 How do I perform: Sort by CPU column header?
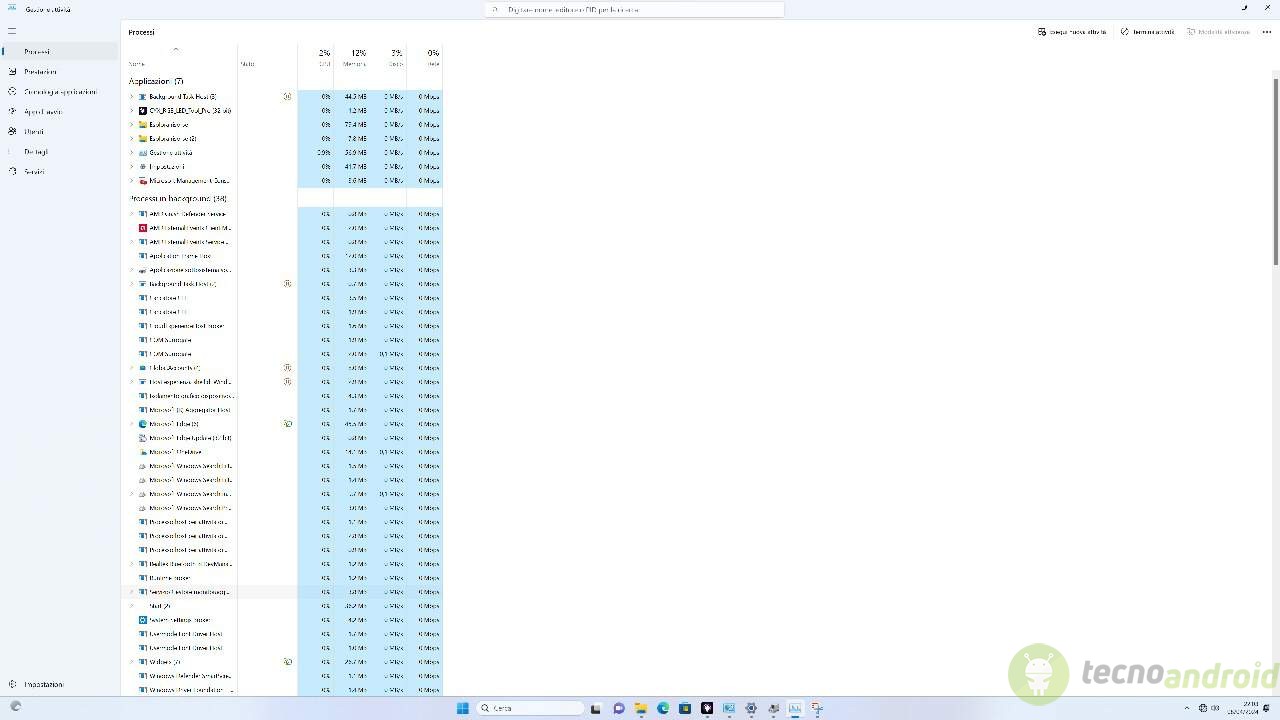click(x=322, y=57)
